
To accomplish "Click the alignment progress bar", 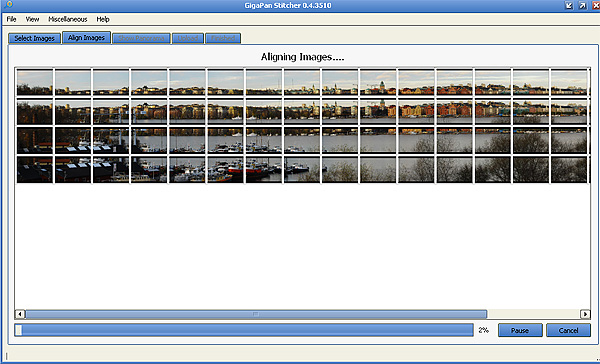I will [x=244, y=330].
